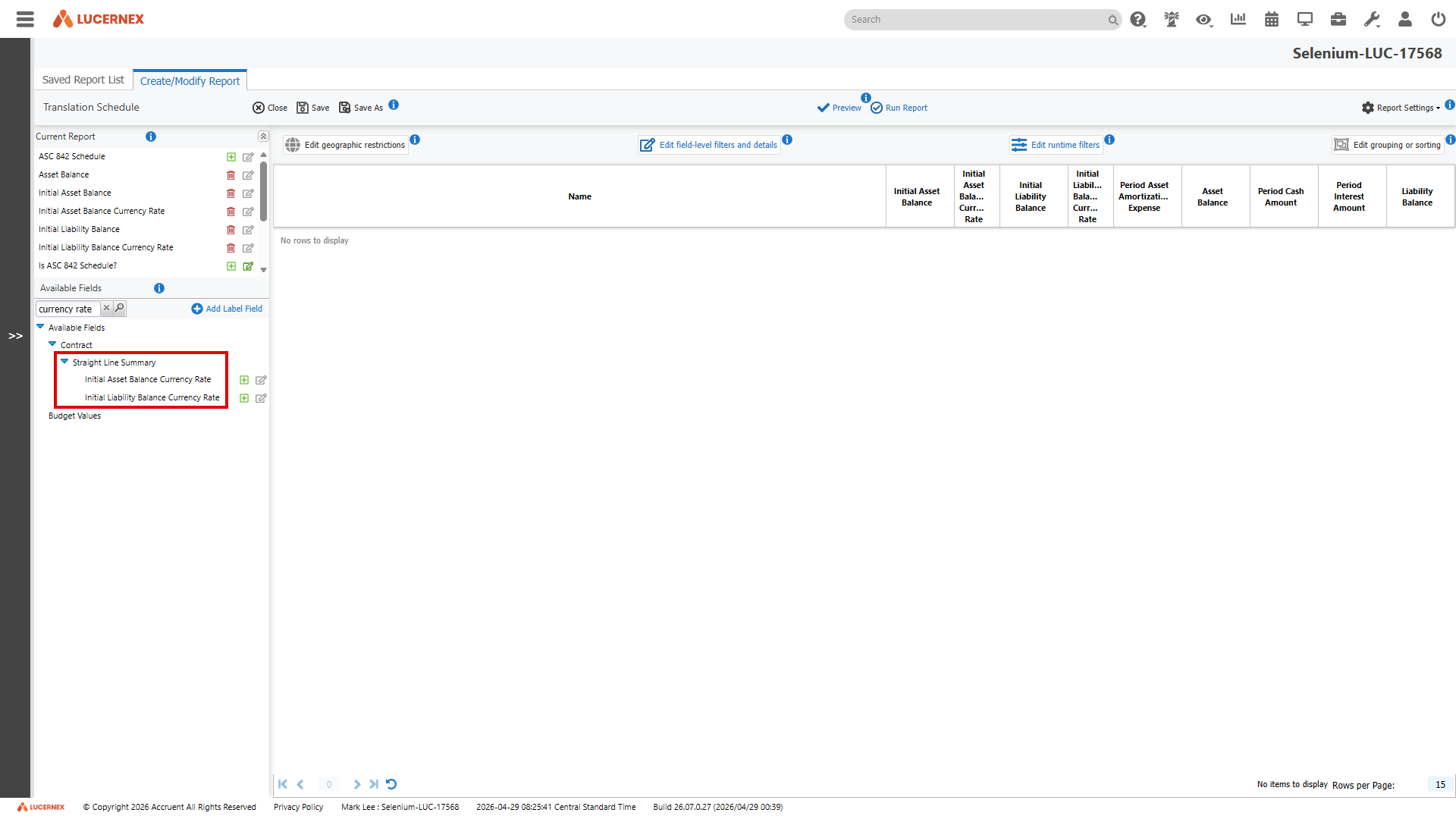This screenshot has height=819, width=1456.
Task: Open the eye watch-list icon menu
Action: tap(1204, 20)
